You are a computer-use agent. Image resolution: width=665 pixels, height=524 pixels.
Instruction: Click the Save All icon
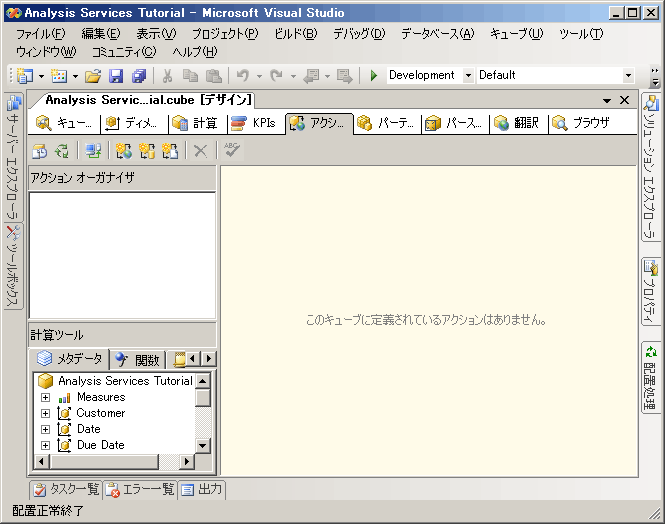click(139, 76)
